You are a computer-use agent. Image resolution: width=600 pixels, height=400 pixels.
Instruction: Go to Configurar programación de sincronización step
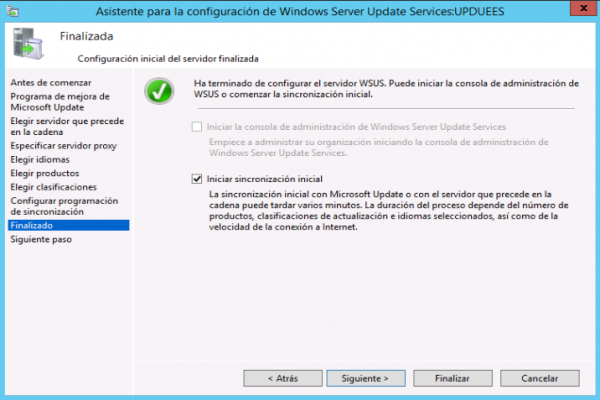click(x=64, y=206)
